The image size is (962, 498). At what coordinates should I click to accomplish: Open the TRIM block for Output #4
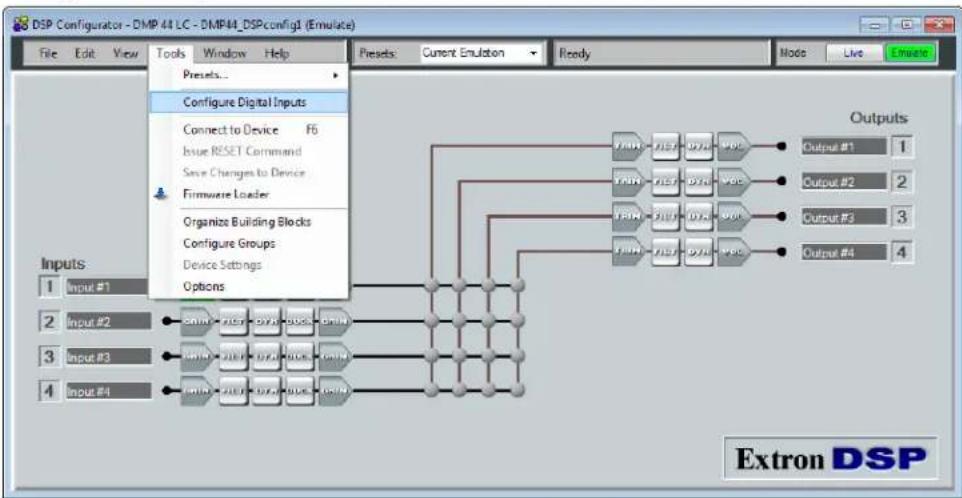(x=629, y=251)
